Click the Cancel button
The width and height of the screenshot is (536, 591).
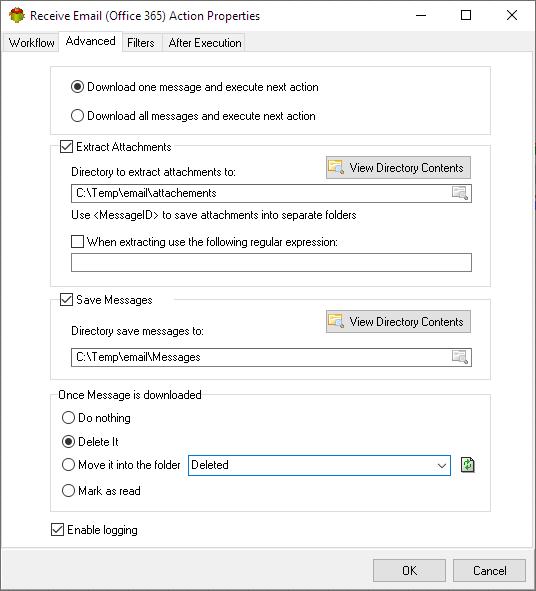tap(489, 571)
